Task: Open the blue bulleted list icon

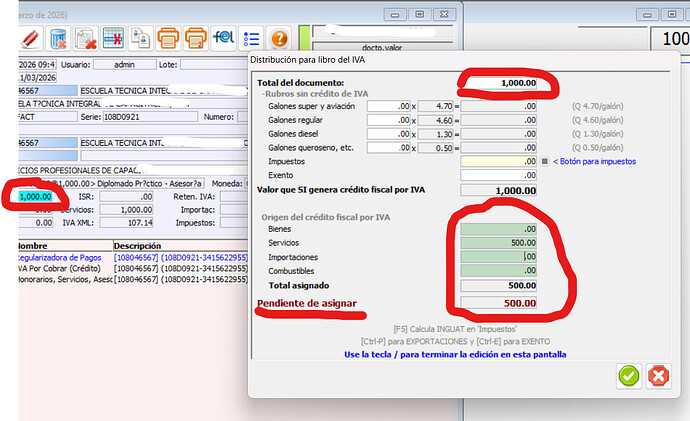Action: tap(251, 39)
